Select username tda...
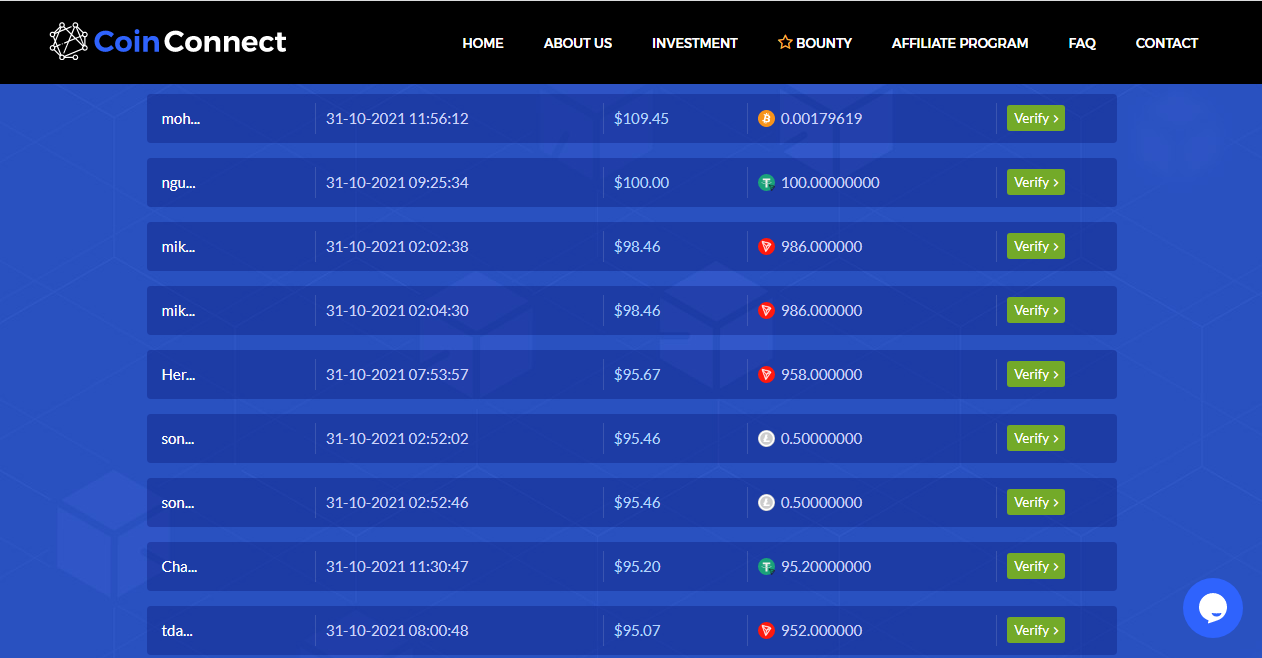This screenshot has height=658, width=1262. (x=177, y=631)
